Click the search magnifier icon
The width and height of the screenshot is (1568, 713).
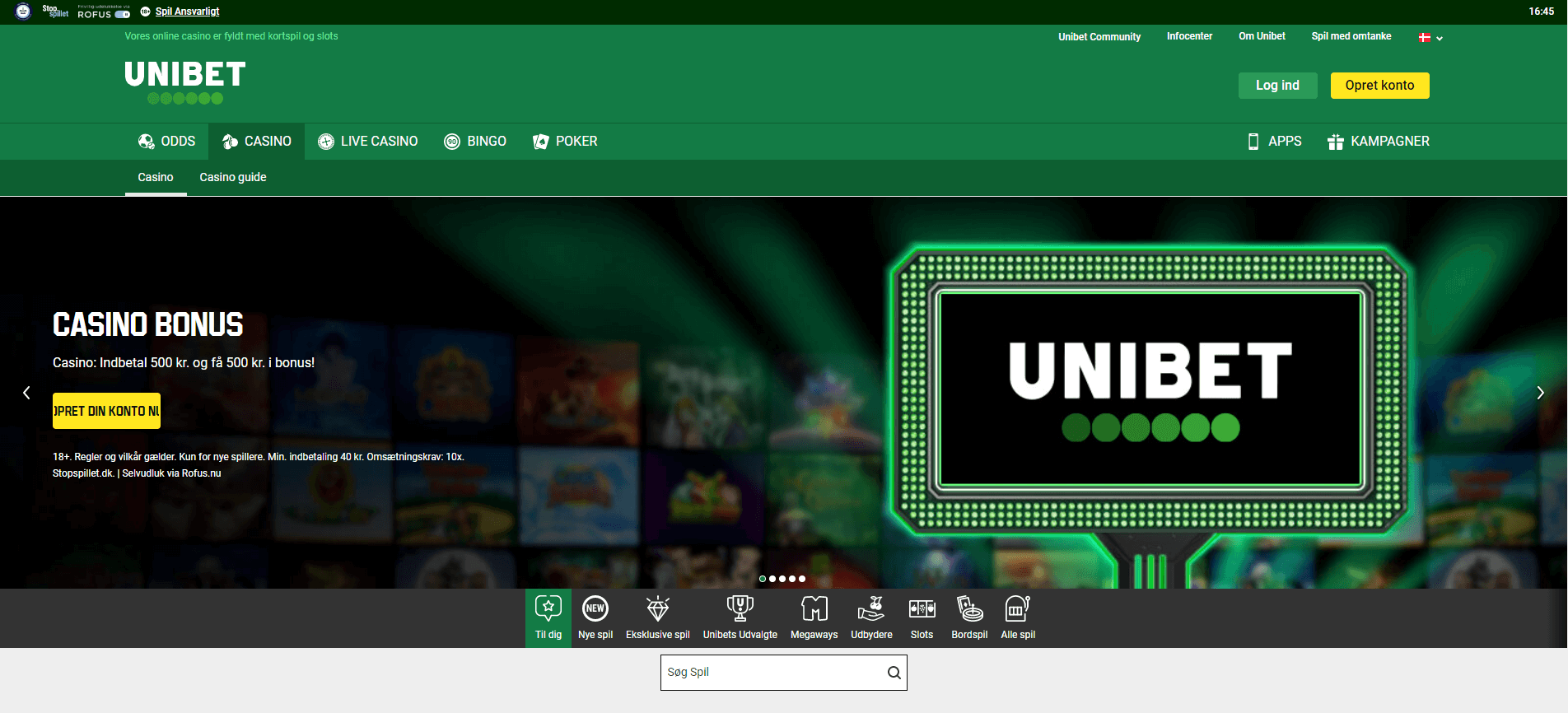pos(894,673)
